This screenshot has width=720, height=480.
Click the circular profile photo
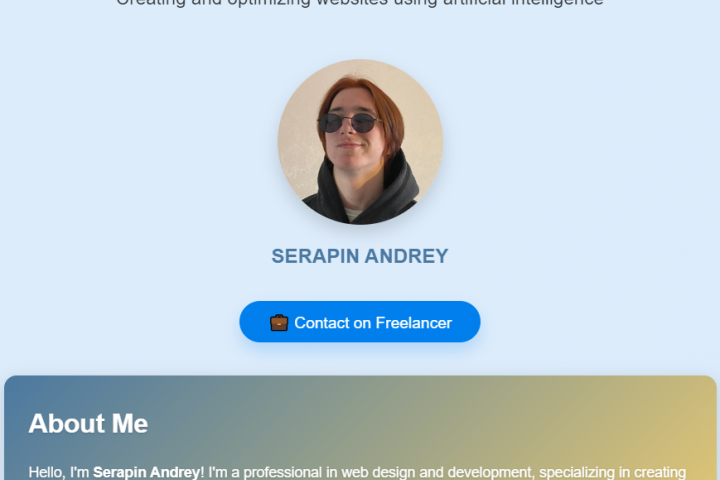pyautogui.click(x=360, y=142)
